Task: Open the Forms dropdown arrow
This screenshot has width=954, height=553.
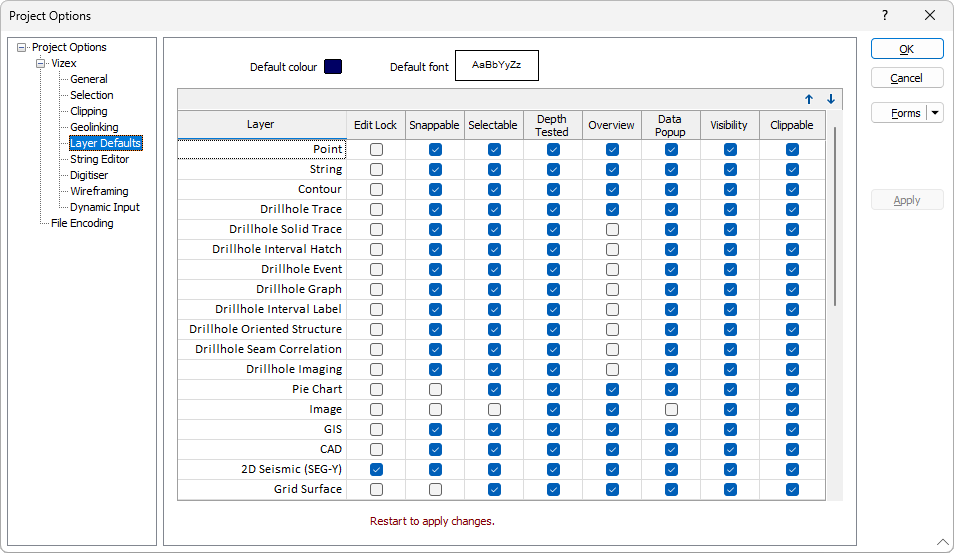Action: point(935,113)
